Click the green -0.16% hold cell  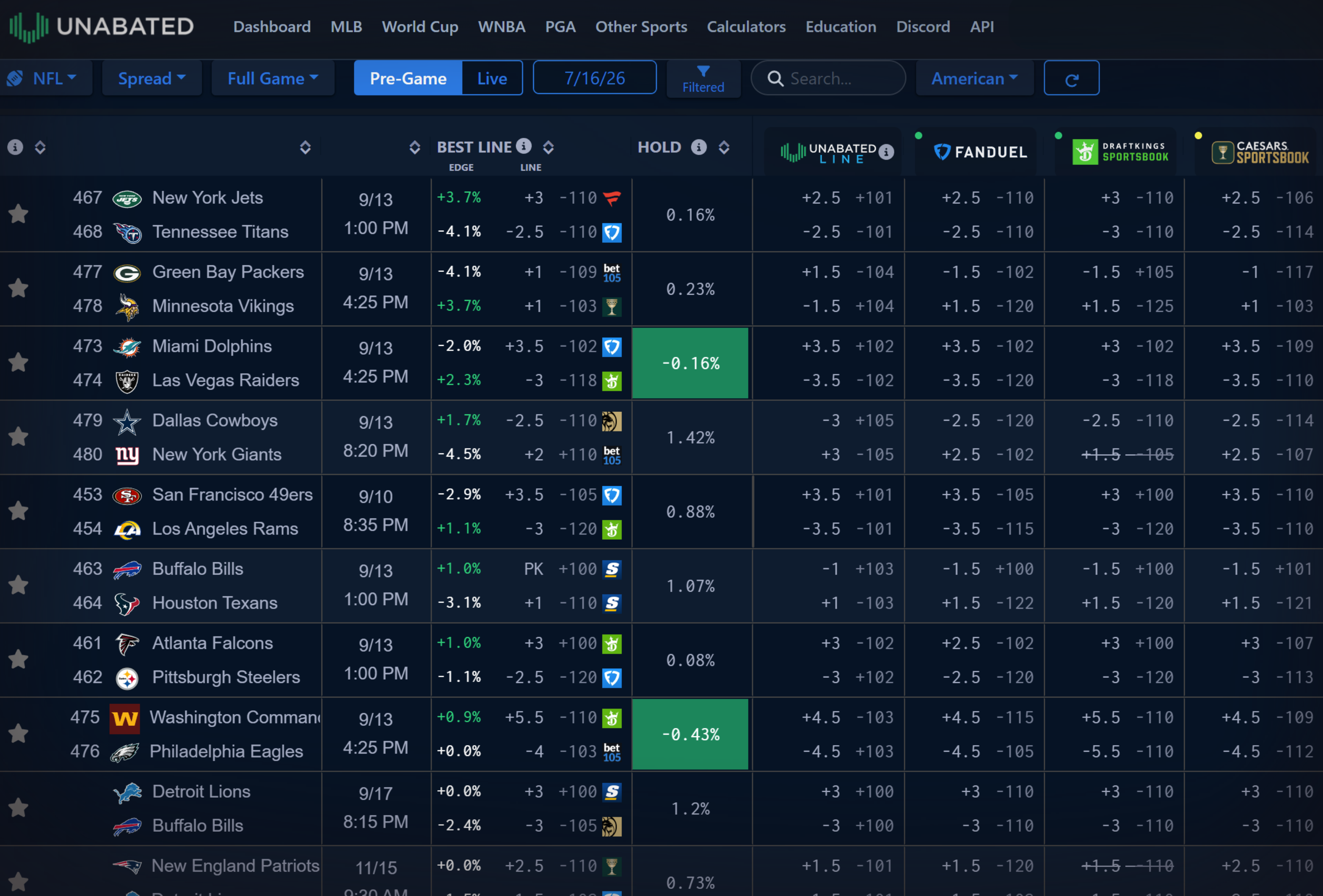click(690, 363)
